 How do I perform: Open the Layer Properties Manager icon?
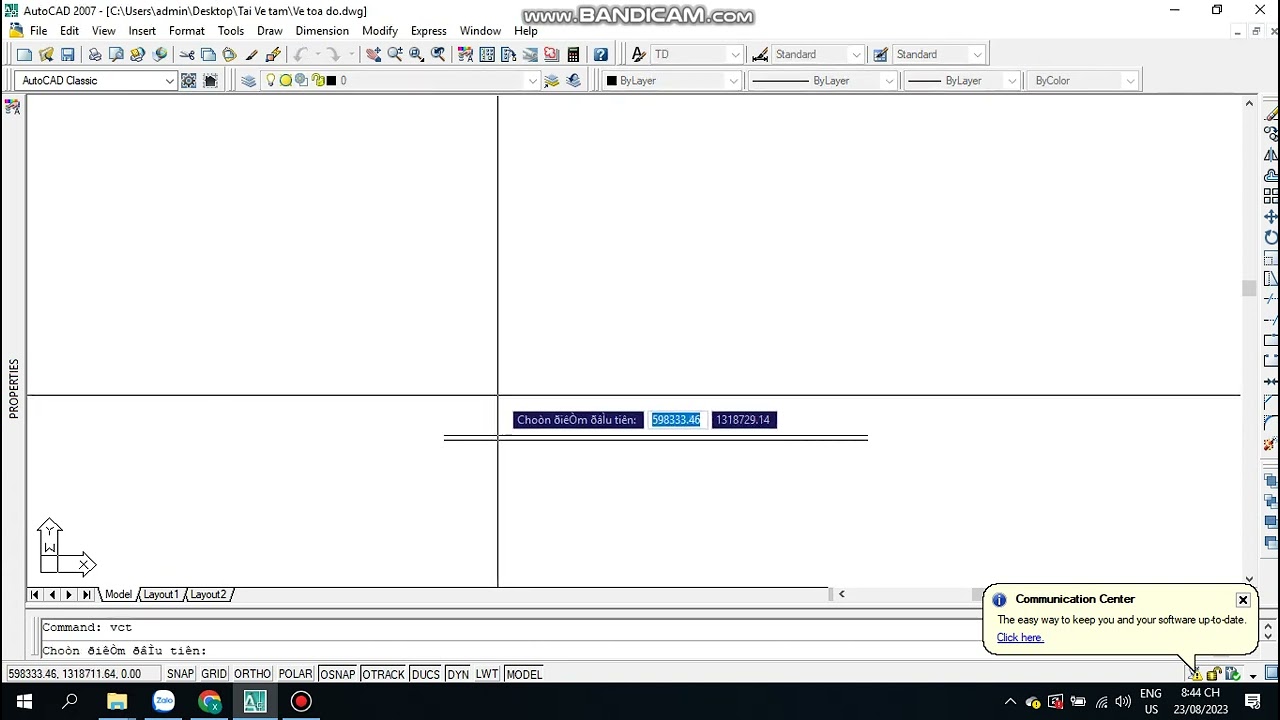tap(248, 80)
